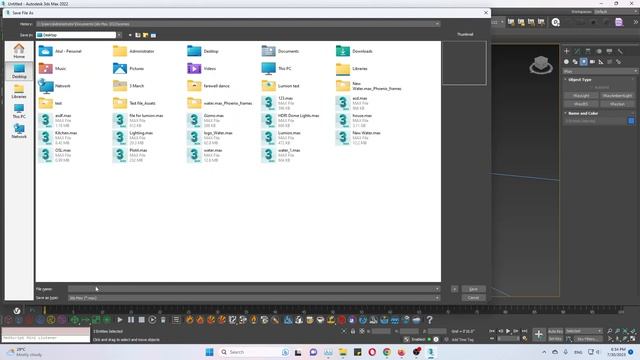Click the ViewCube in the viewport
640x360 pixels.
click(541, 64)
